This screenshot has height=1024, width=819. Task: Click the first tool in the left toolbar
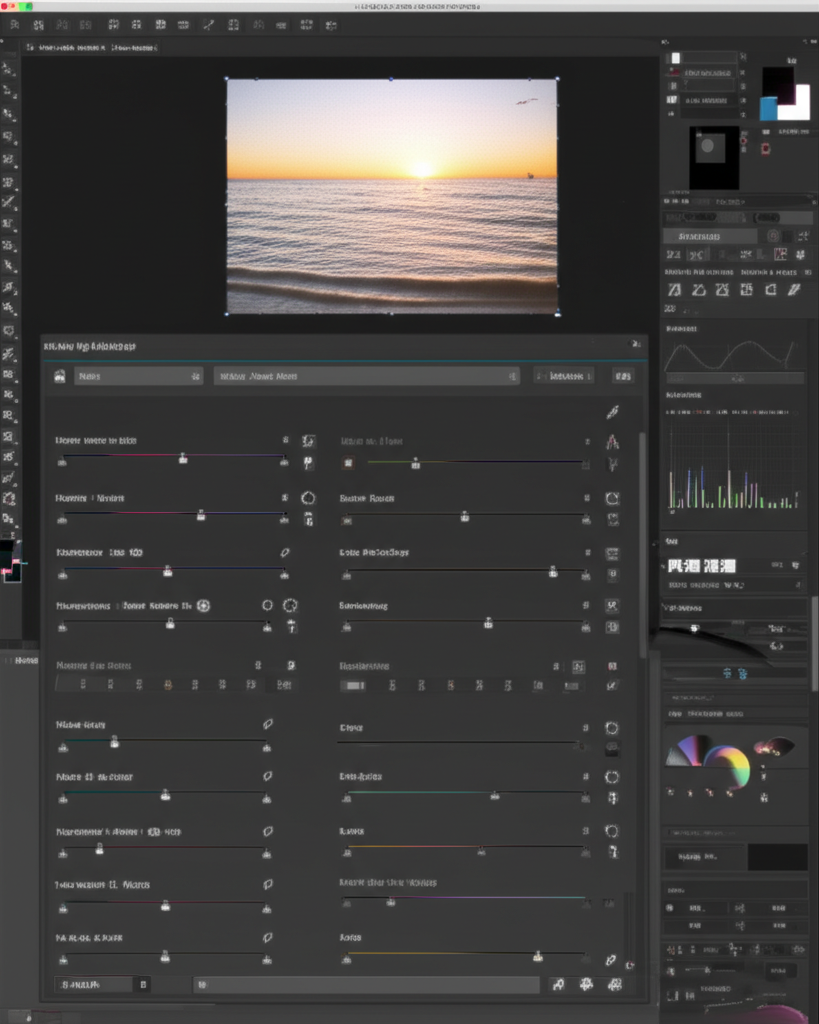pyautogui.click(x=9, y=69)
